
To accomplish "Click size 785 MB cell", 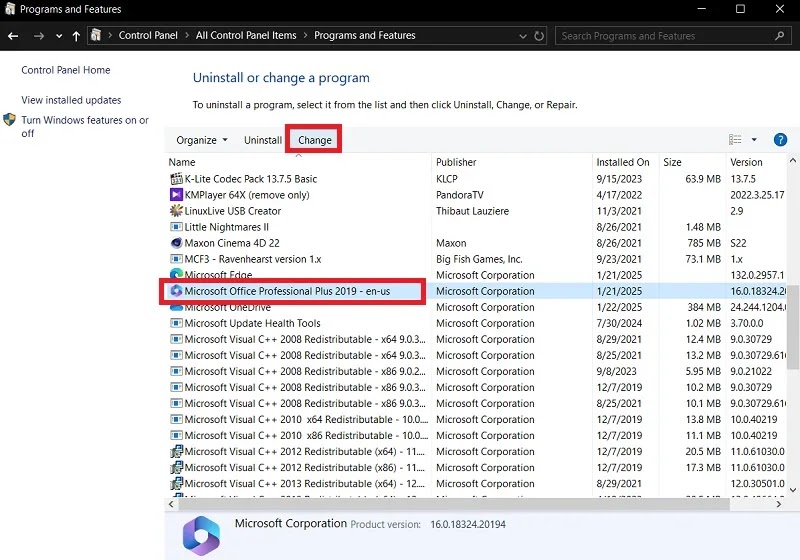I will tap(704, 243).
